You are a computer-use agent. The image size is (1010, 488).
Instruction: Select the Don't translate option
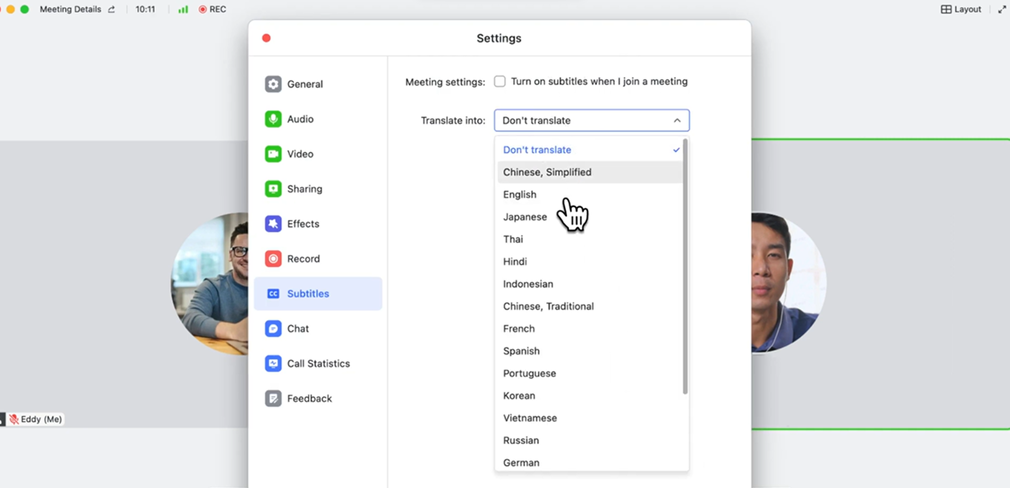tap(537, 150)
